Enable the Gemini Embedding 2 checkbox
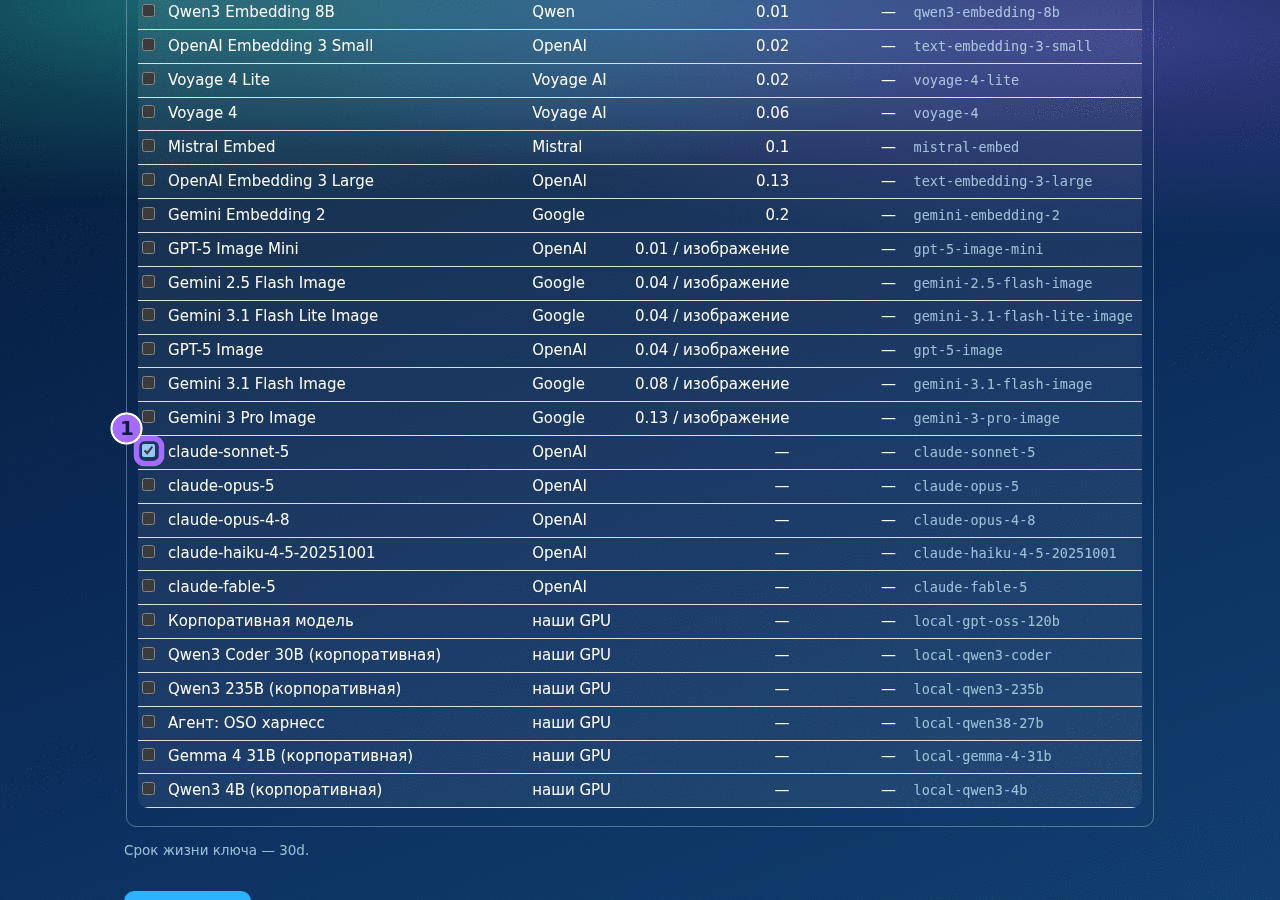This screenshot has height=900, width=1280. click(x=149, y=214)
